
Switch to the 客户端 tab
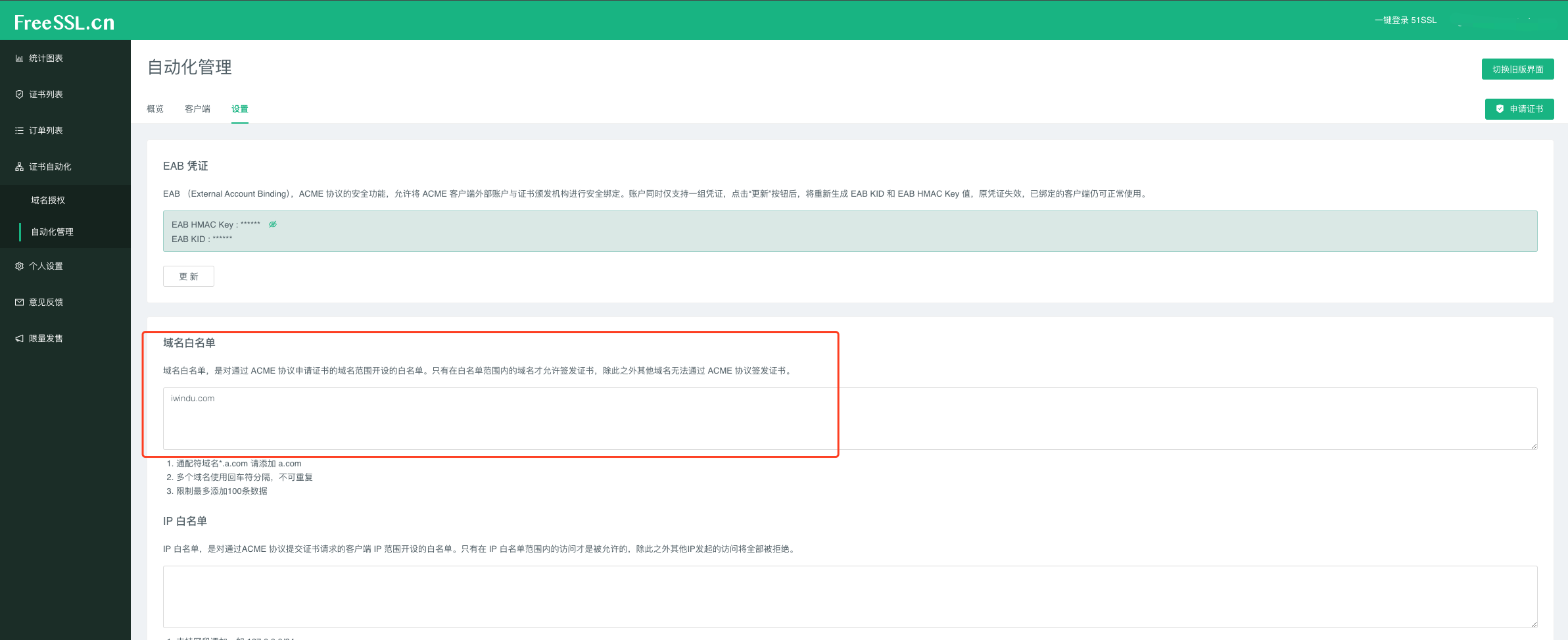[x=197, y=109]
